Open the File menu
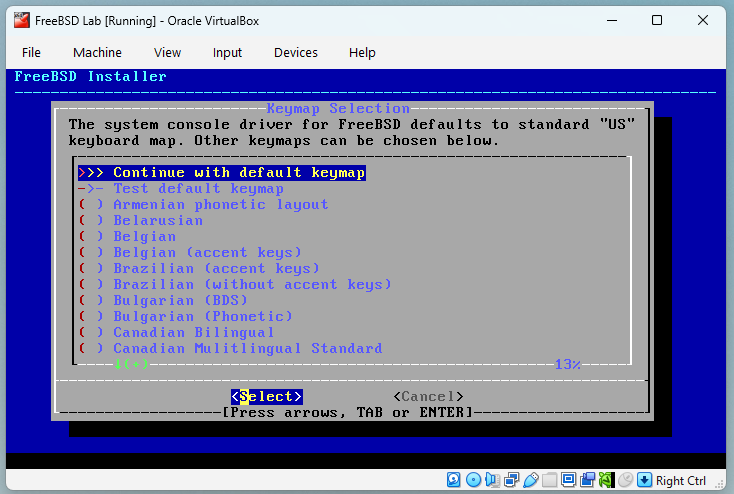Viewport: 734px width, 494px height. pyautogui.click(x=31, y=52)
